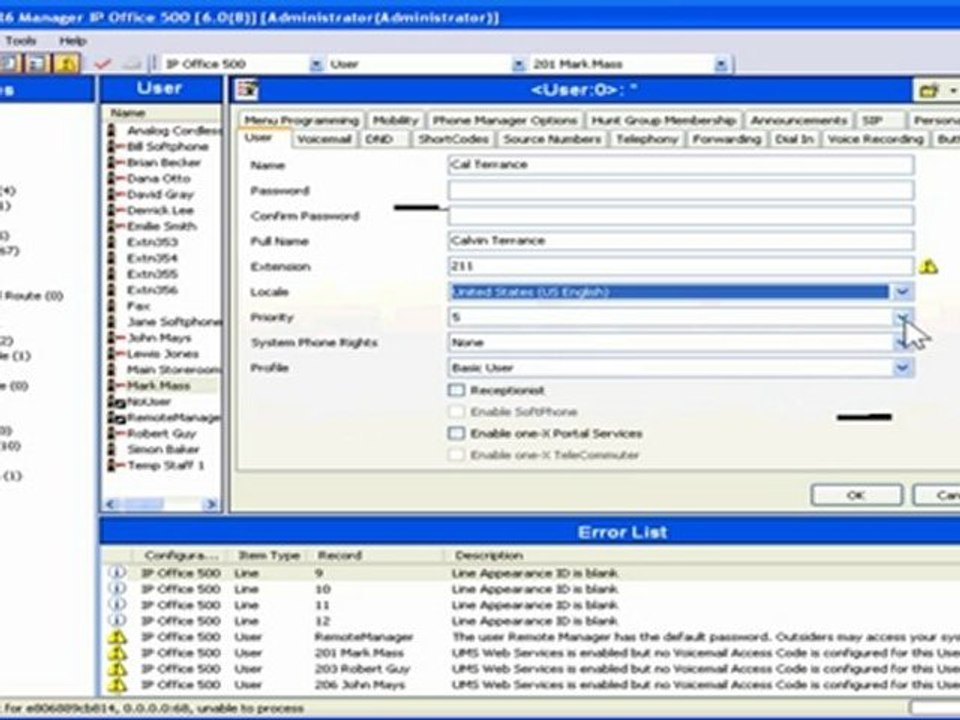Click the Name input field
Image resolution: width=960 pixels, height=720 pixels.
coord(681,164)
